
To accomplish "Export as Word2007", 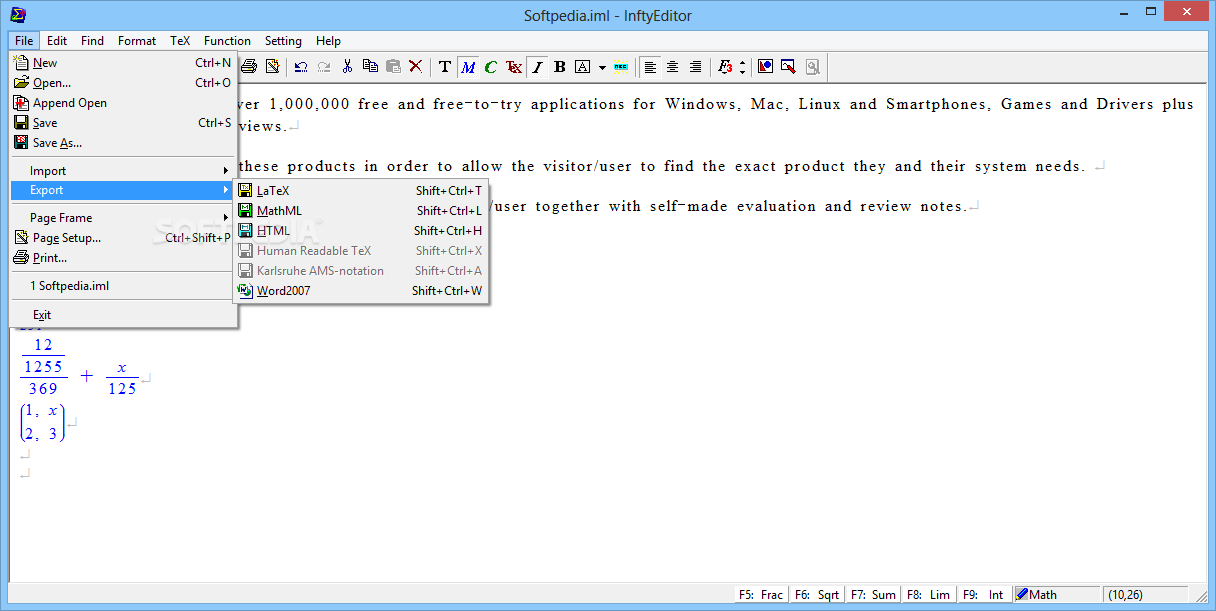I will click(361, 291).
